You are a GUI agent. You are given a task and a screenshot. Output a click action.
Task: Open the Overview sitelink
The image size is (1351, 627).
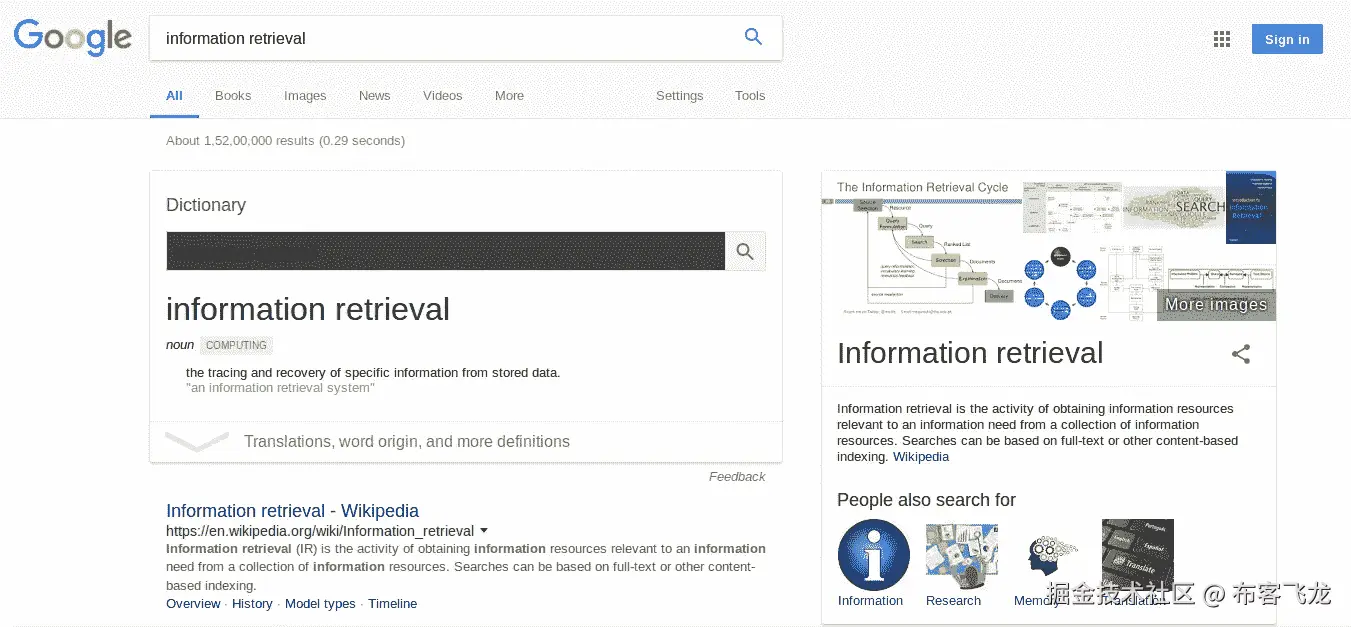[193, 604]
